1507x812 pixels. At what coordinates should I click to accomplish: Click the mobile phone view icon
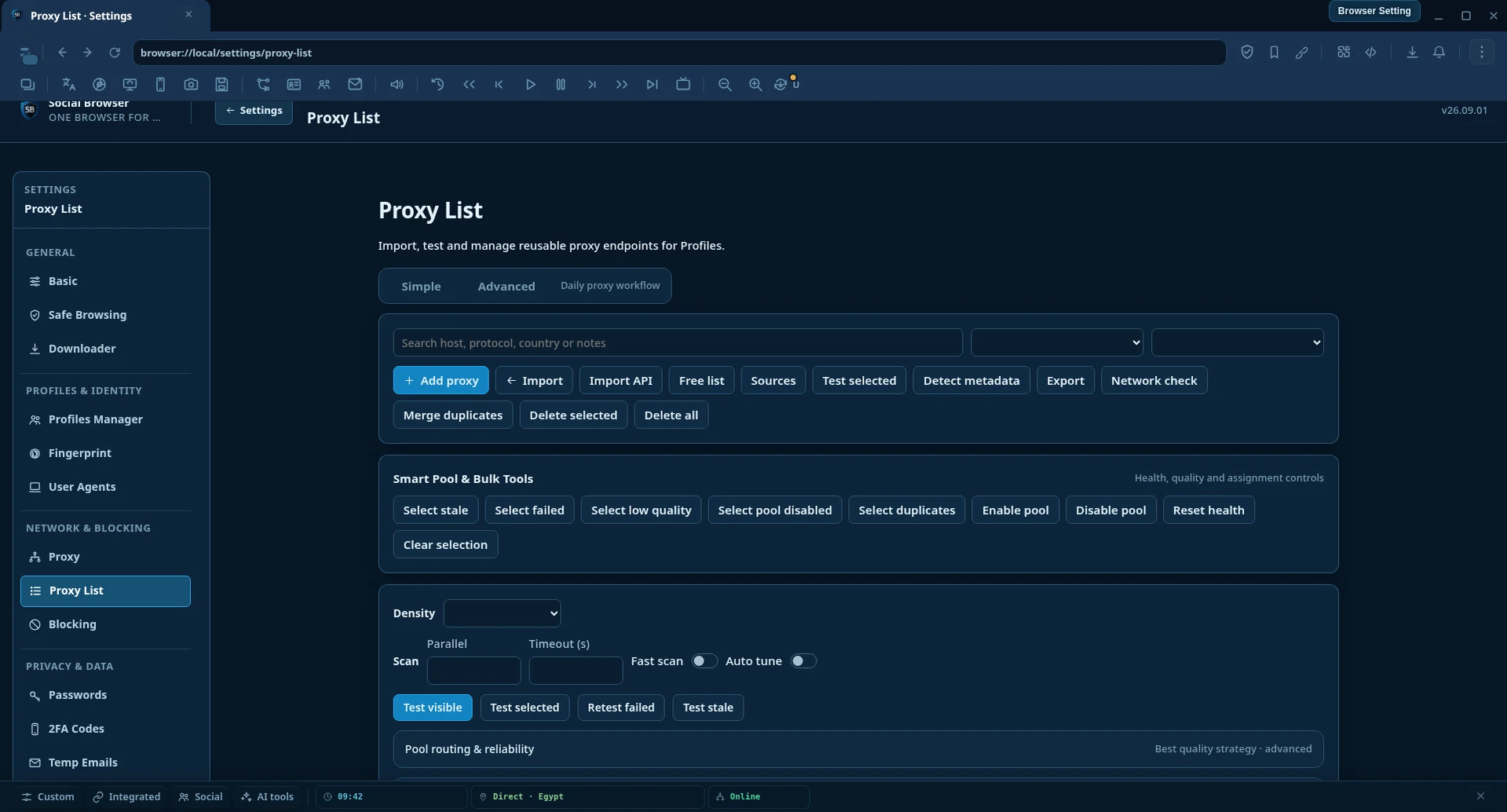[x=160, y=84]
